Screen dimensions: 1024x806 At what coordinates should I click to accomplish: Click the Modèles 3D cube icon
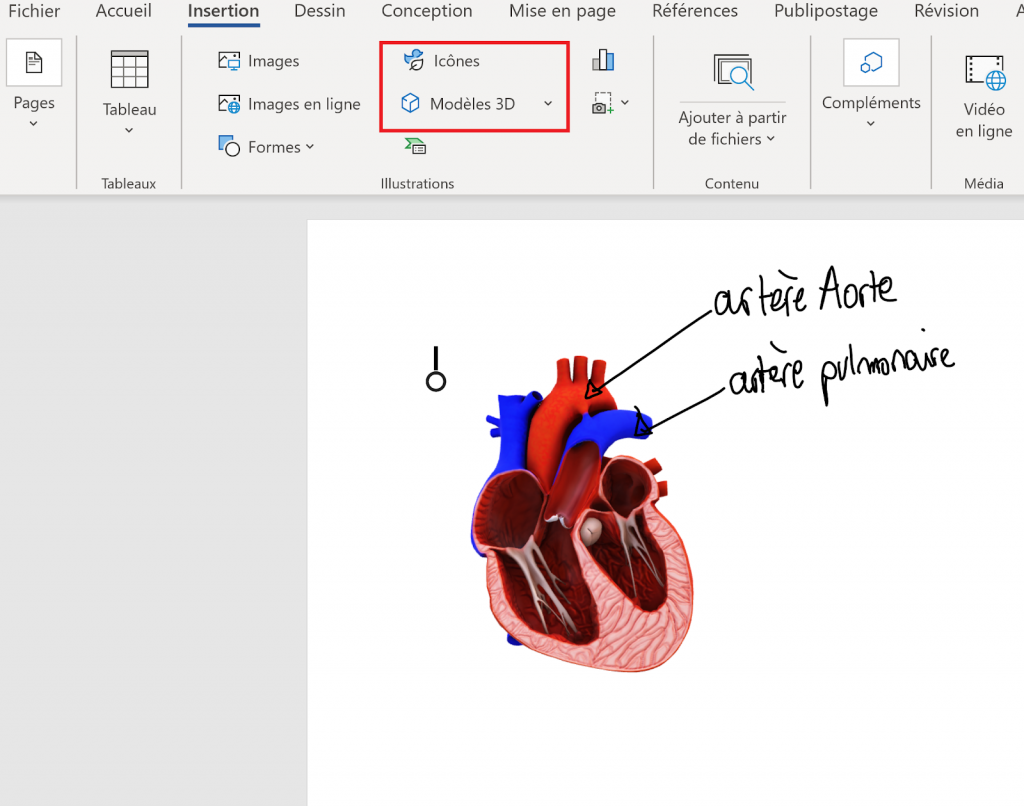pos(410,103)
